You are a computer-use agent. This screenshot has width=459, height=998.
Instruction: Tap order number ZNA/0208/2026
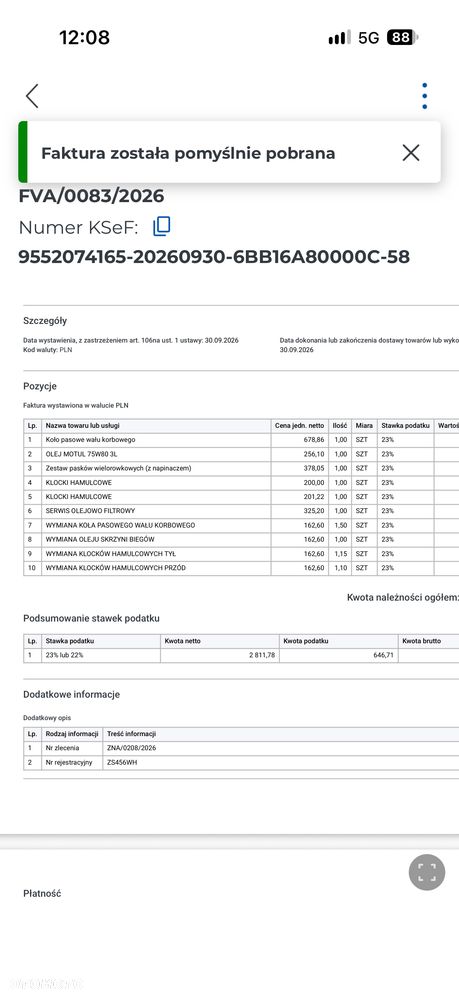[x=132, y=748]
